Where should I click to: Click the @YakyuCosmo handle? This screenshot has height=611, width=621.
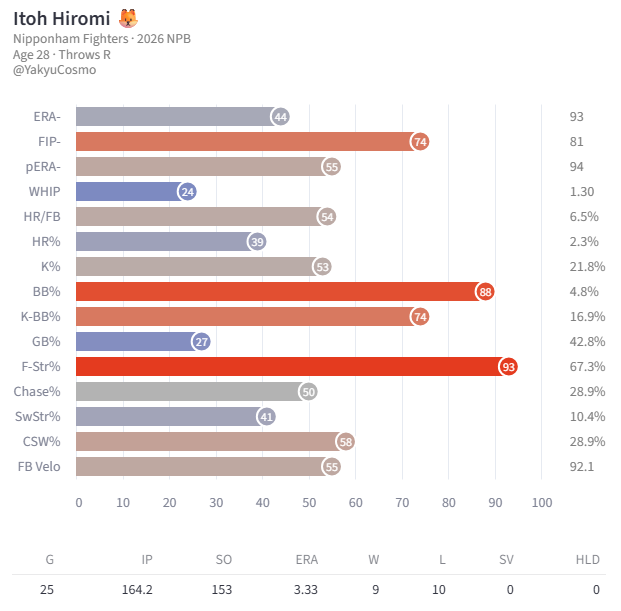point(54,70)
